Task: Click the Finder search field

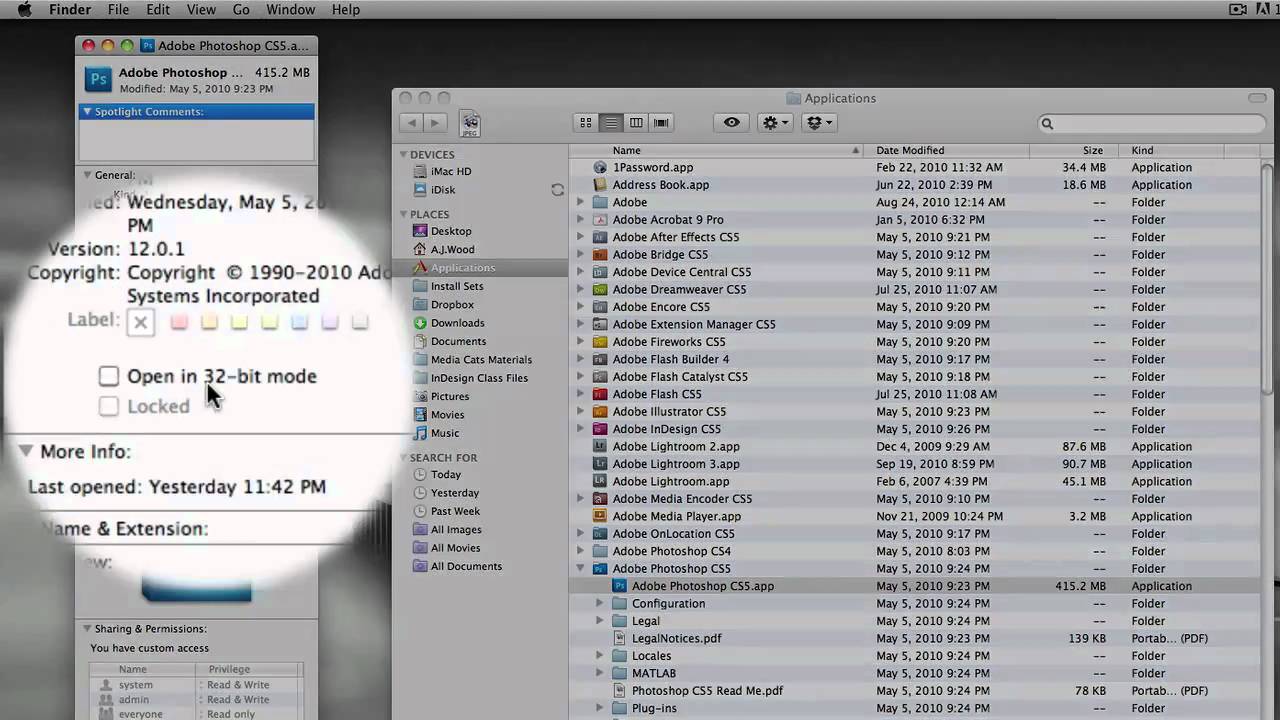Action: (1151, 124)
